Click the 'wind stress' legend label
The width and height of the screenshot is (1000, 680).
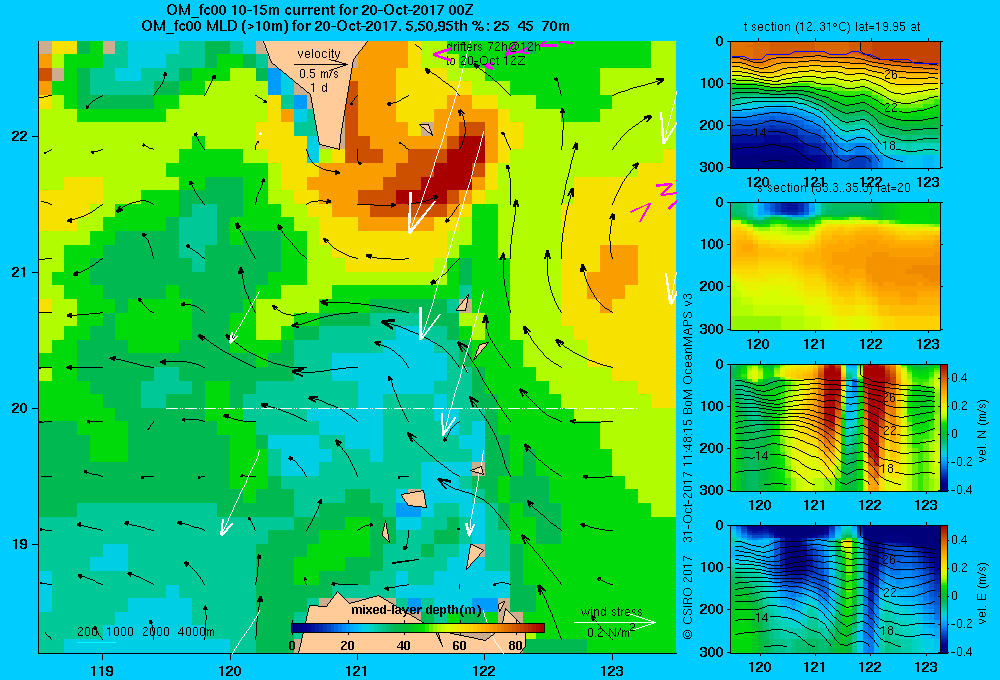point(612,611)
